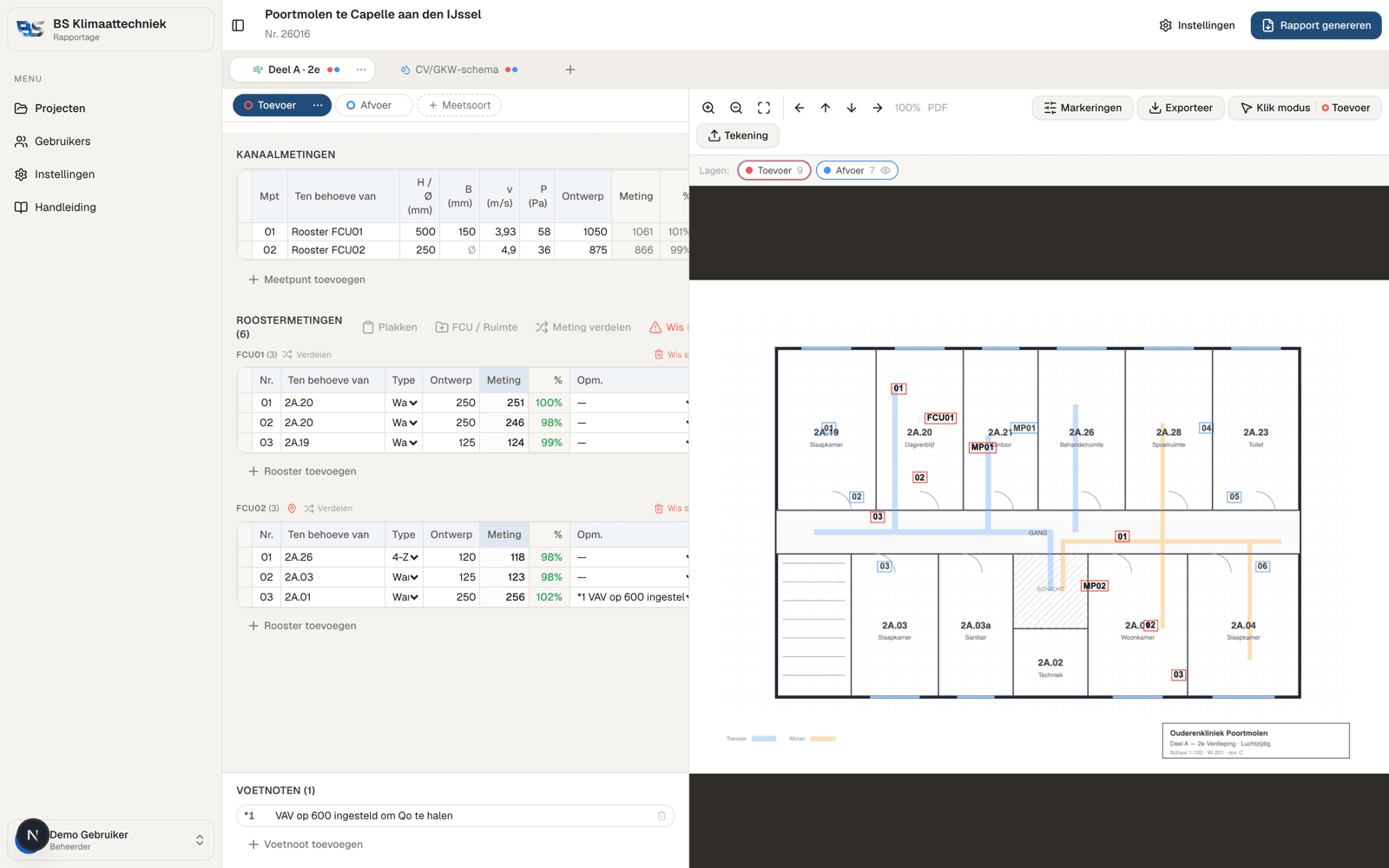Click Rapport genereren button
1389x868 pixels.
tap(1316, 25)
